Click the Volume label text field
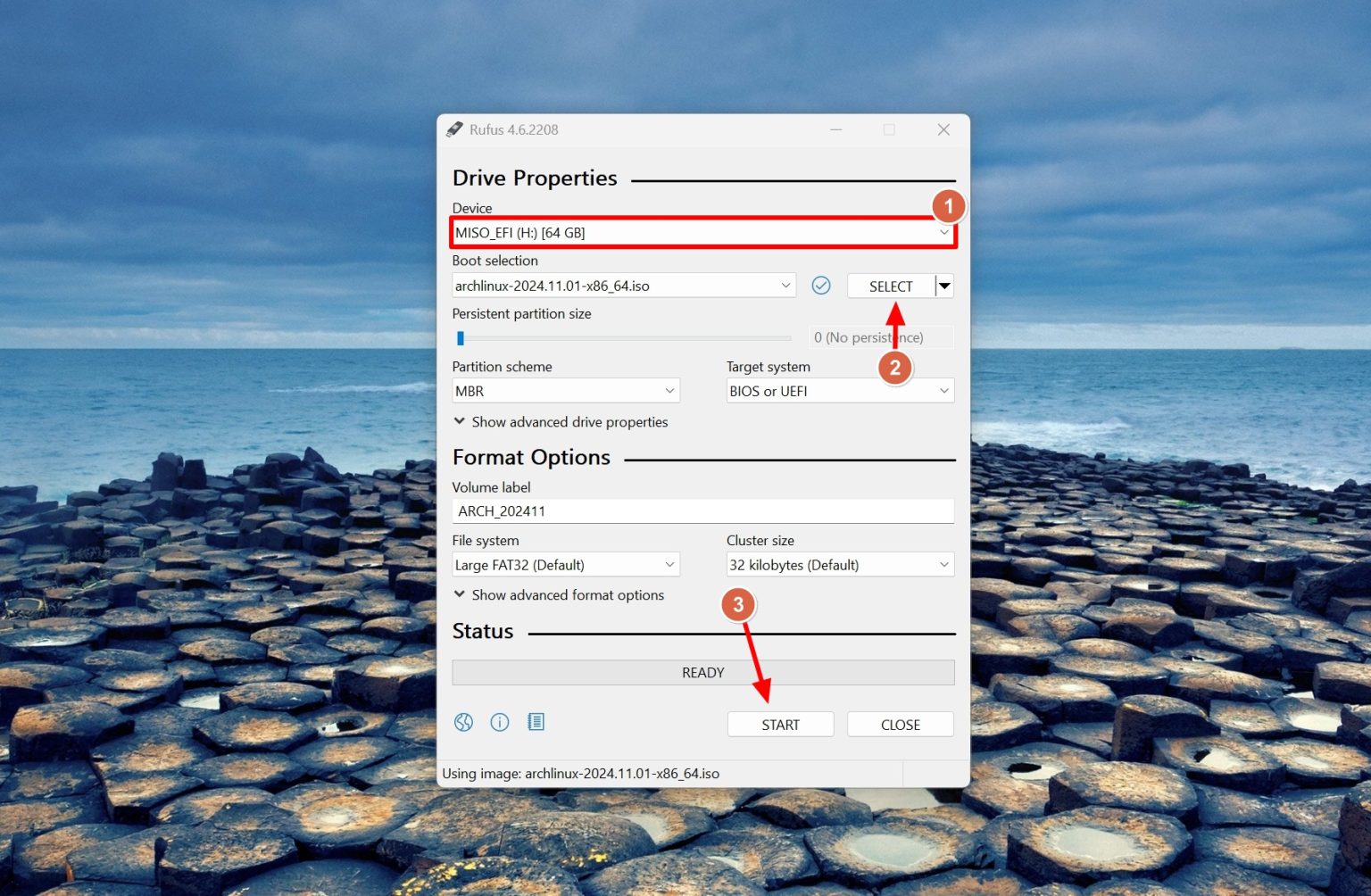Screen dimensions: 1371x896 (x=702, y=511)
